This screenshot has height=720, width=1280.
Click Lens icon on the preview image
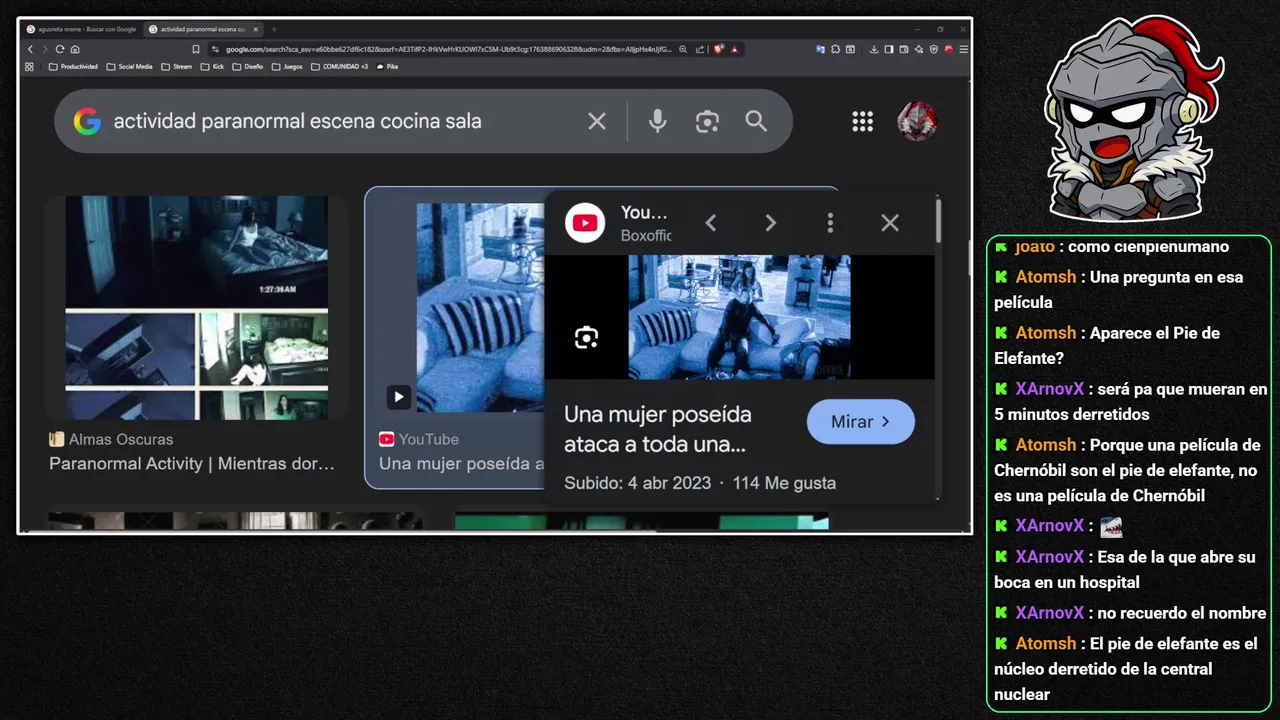click(587, 338)
